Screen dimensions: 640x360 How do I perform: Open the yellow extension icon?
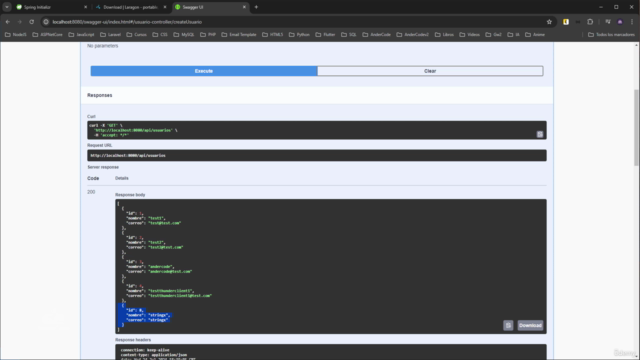coord(566,22)
